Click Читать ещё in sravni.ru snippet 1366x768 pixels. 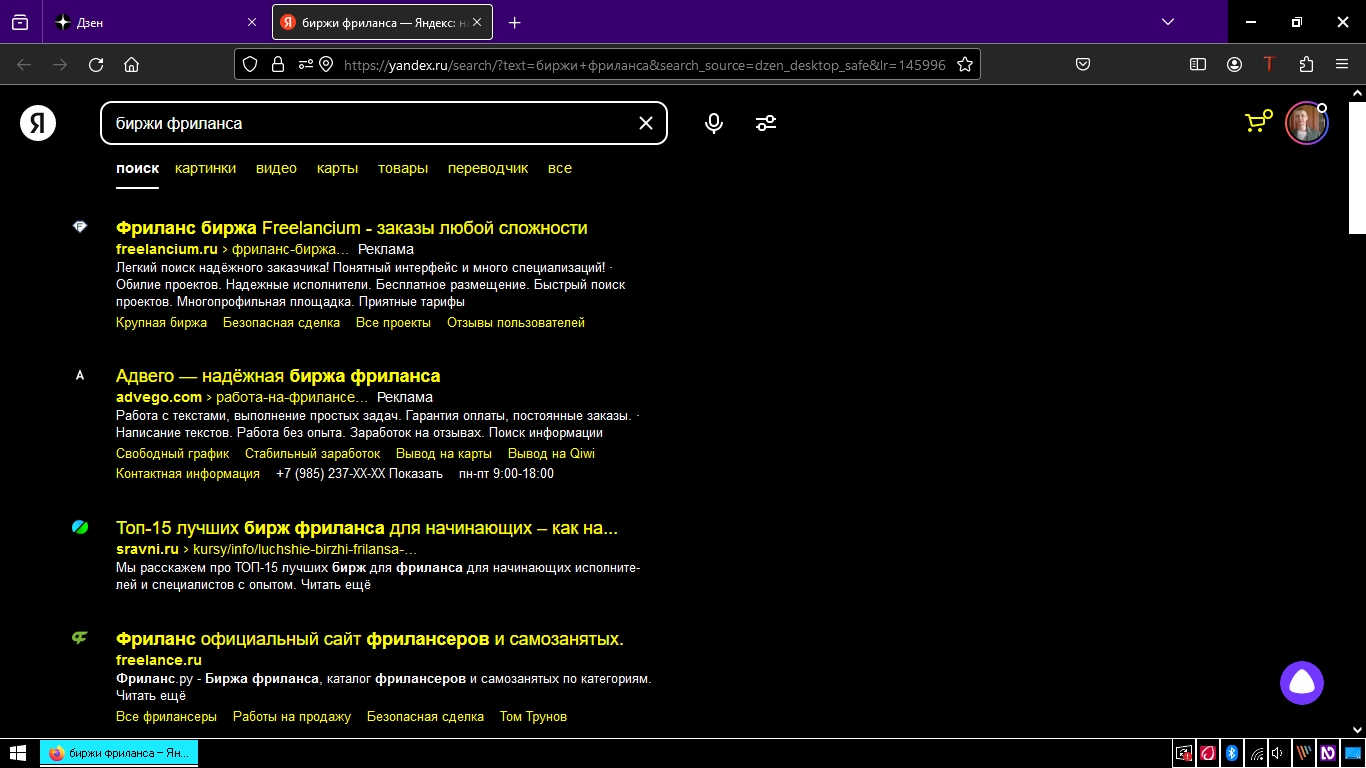coord(336,585)
